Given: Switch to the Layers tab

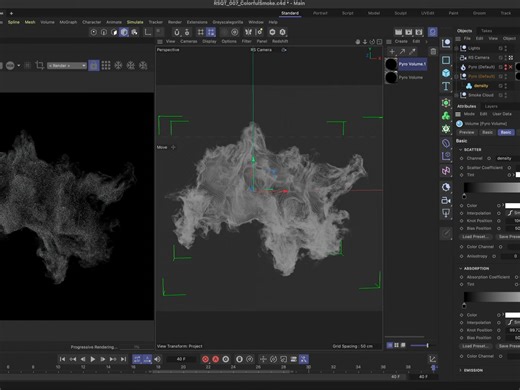Looking at the screenshot, I should [491, 106].
